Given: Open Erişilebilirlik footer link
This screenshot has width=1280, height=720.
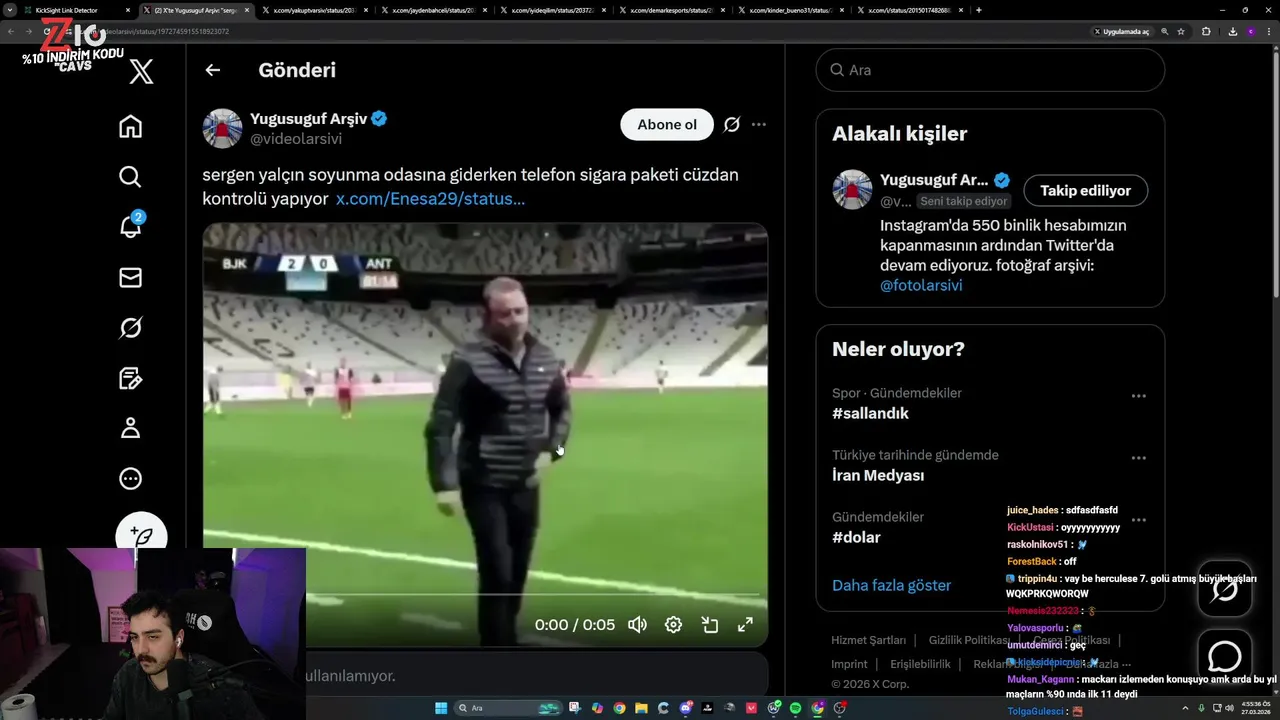Looking at the screenshot, I should coord(920,664).
